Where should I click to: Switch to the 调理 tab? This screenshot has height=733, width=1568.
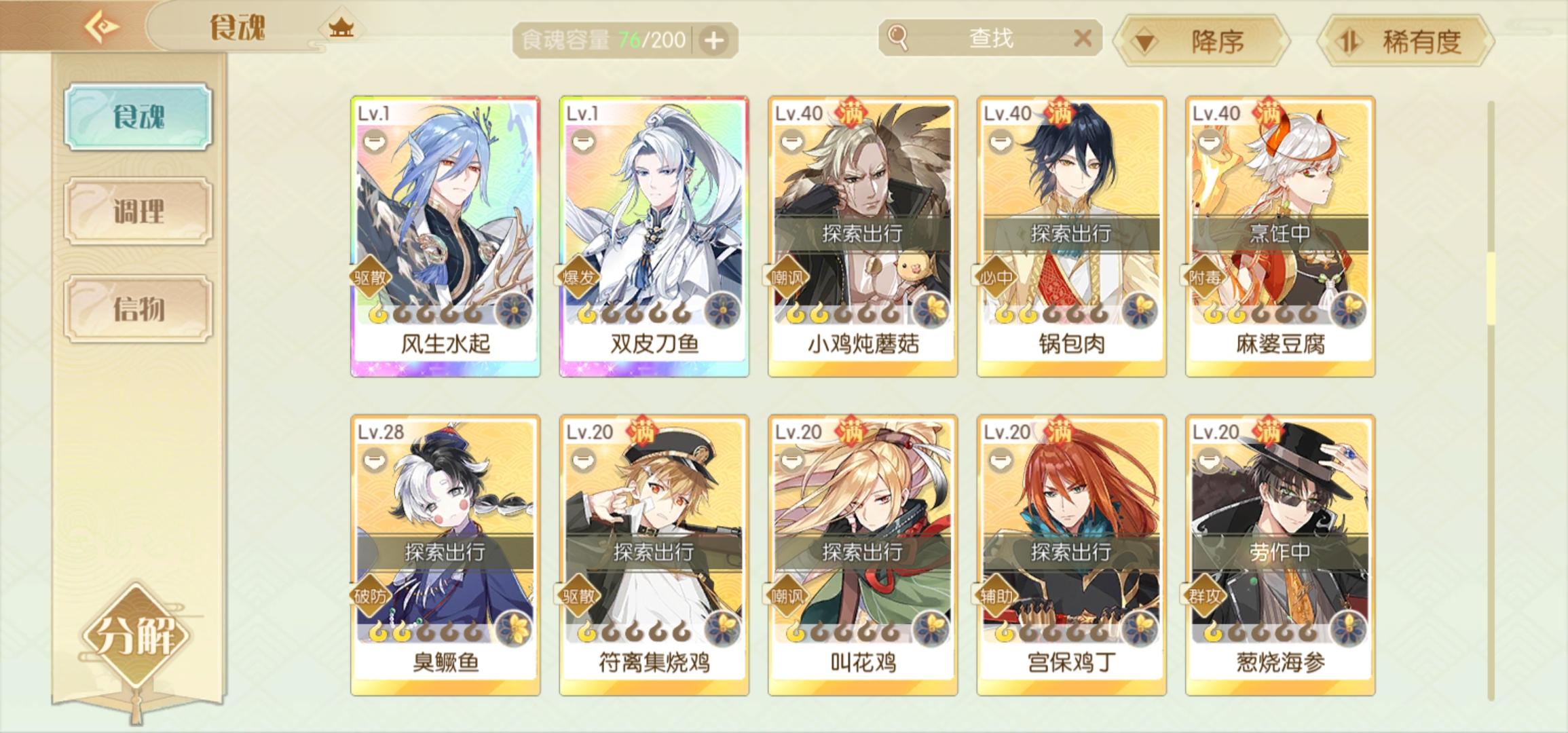[x=138, y=212]
